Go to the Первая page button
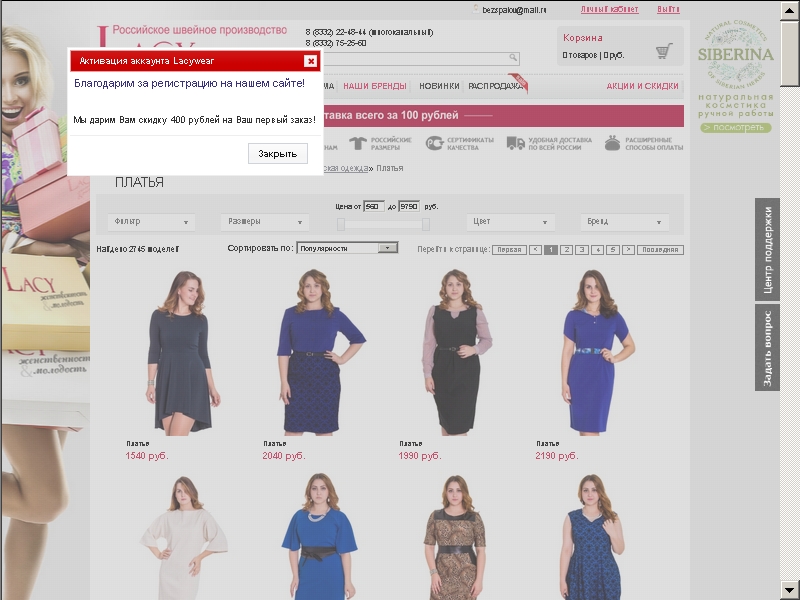The image size is (800, 600). pos(509,249)
